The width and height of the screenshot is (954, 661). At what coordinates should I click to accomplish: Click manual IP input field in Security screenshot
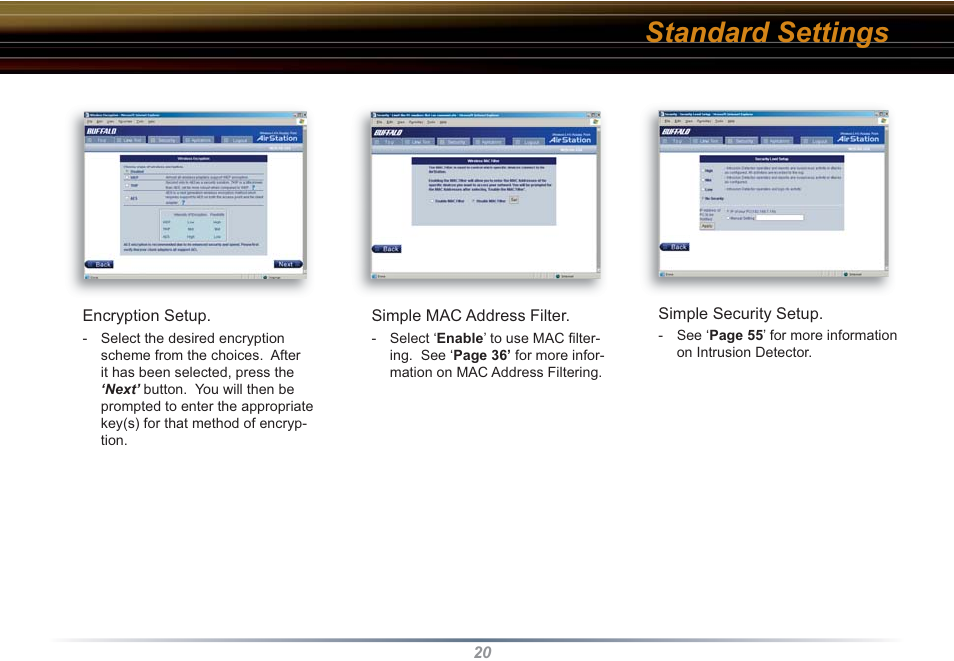point(779,218)
